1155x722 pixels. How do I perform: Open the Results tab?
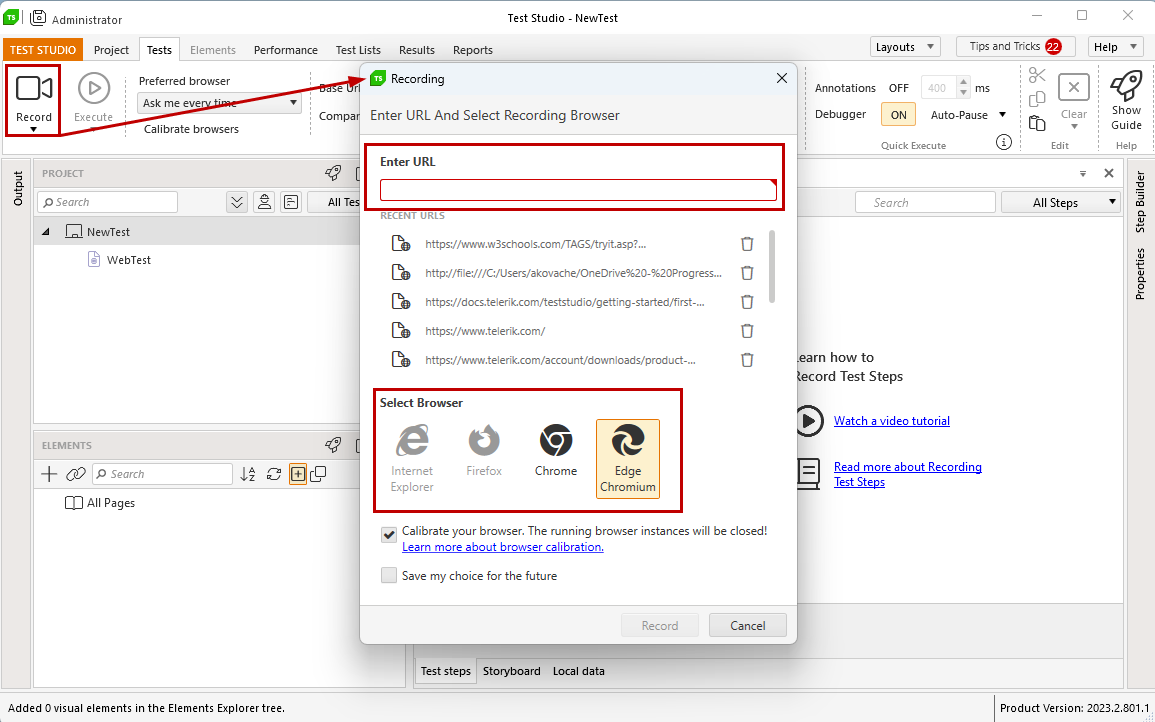tap(417, 50)
